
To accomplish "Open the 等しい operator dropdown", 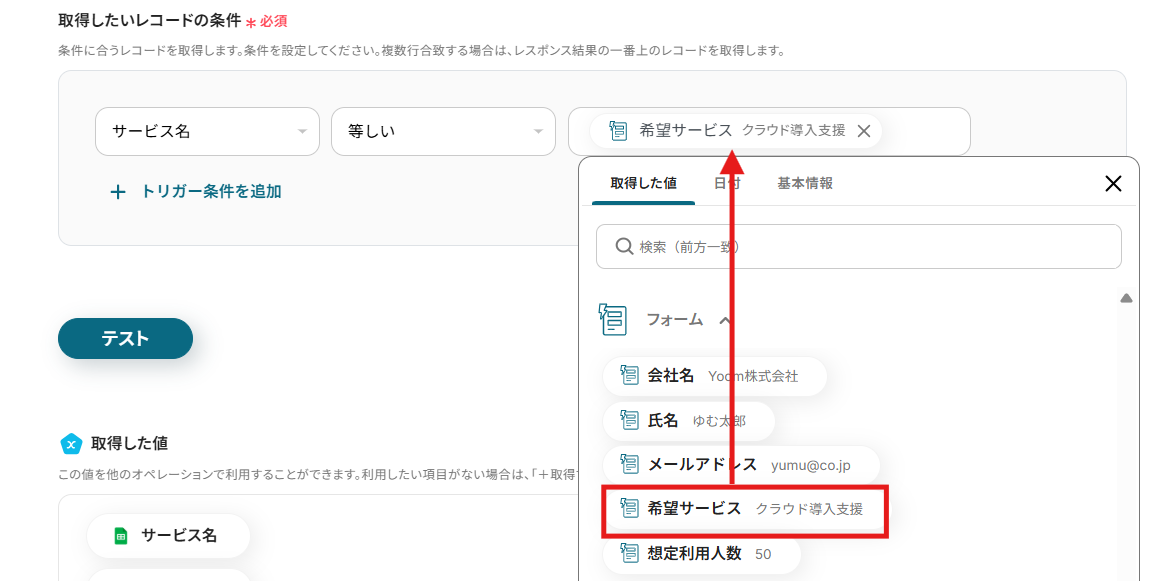I will click(443, 131).
